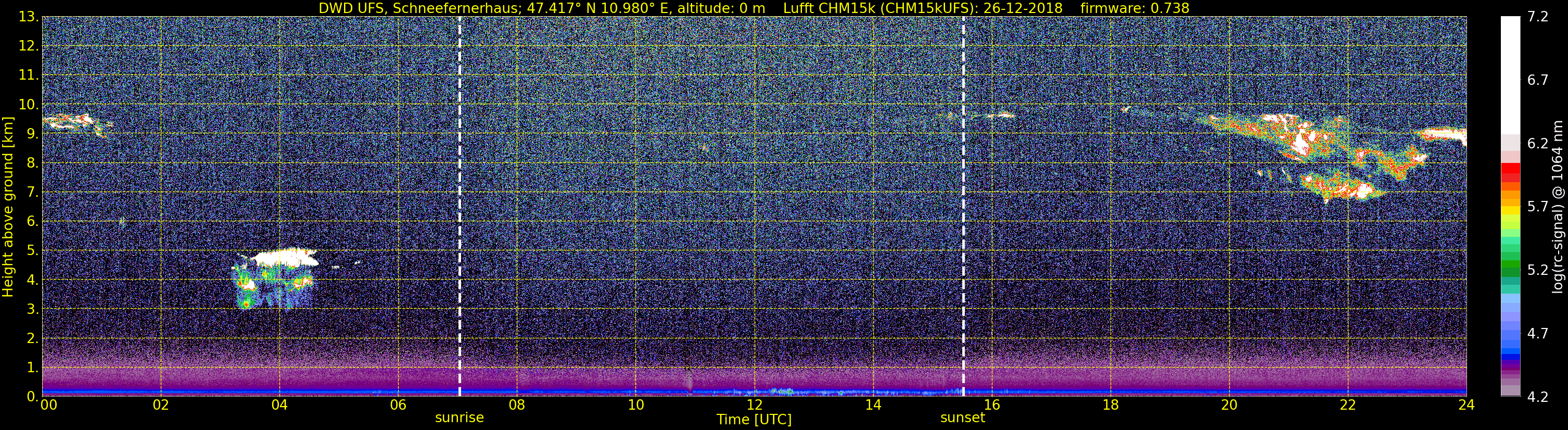This screenshot has width=1568, height=430.
Task: Click the chart title with station name Schneefernerhaus
Action: coord(754,8)
